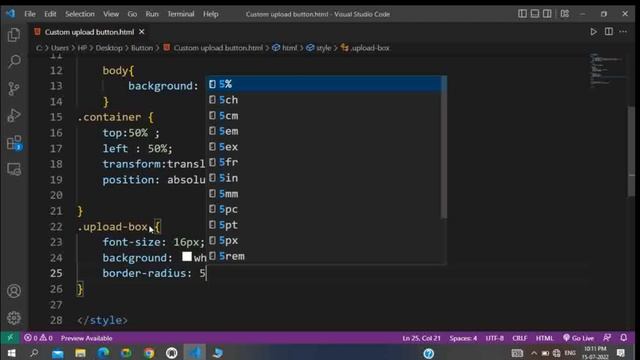Select the 5ch suggestion

325,100
